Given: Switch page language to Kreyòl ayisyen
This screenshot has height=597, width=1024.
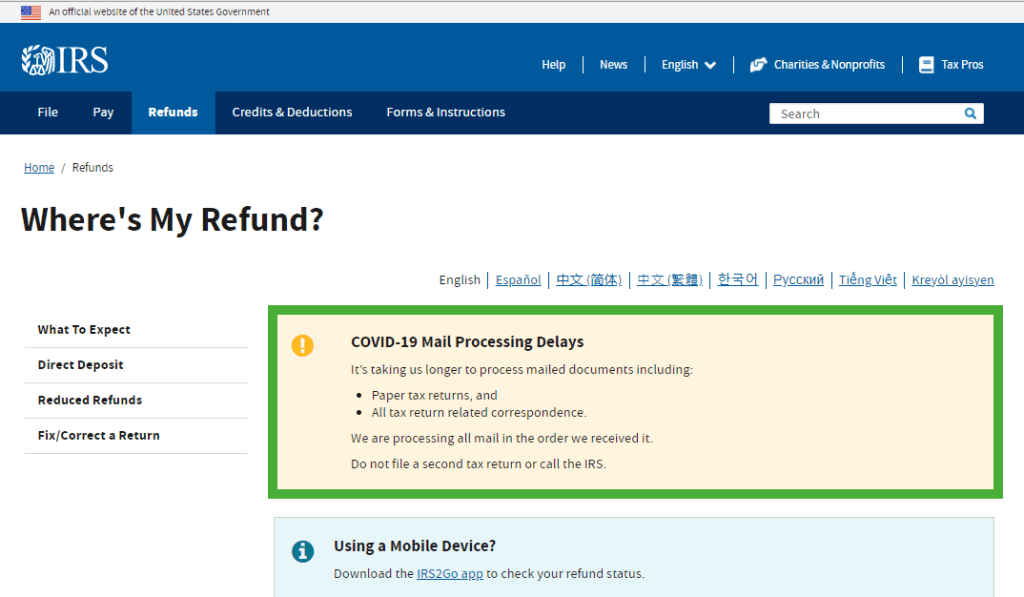Looking at the screenshot, I should tap(952, 280).
